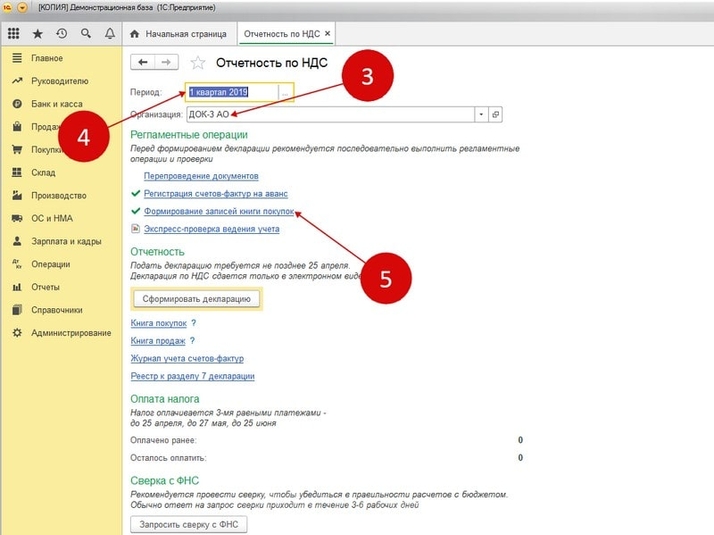Open the title bar main menu arrow
Viewport: 714px width, 535px height.
coord(22,7)
